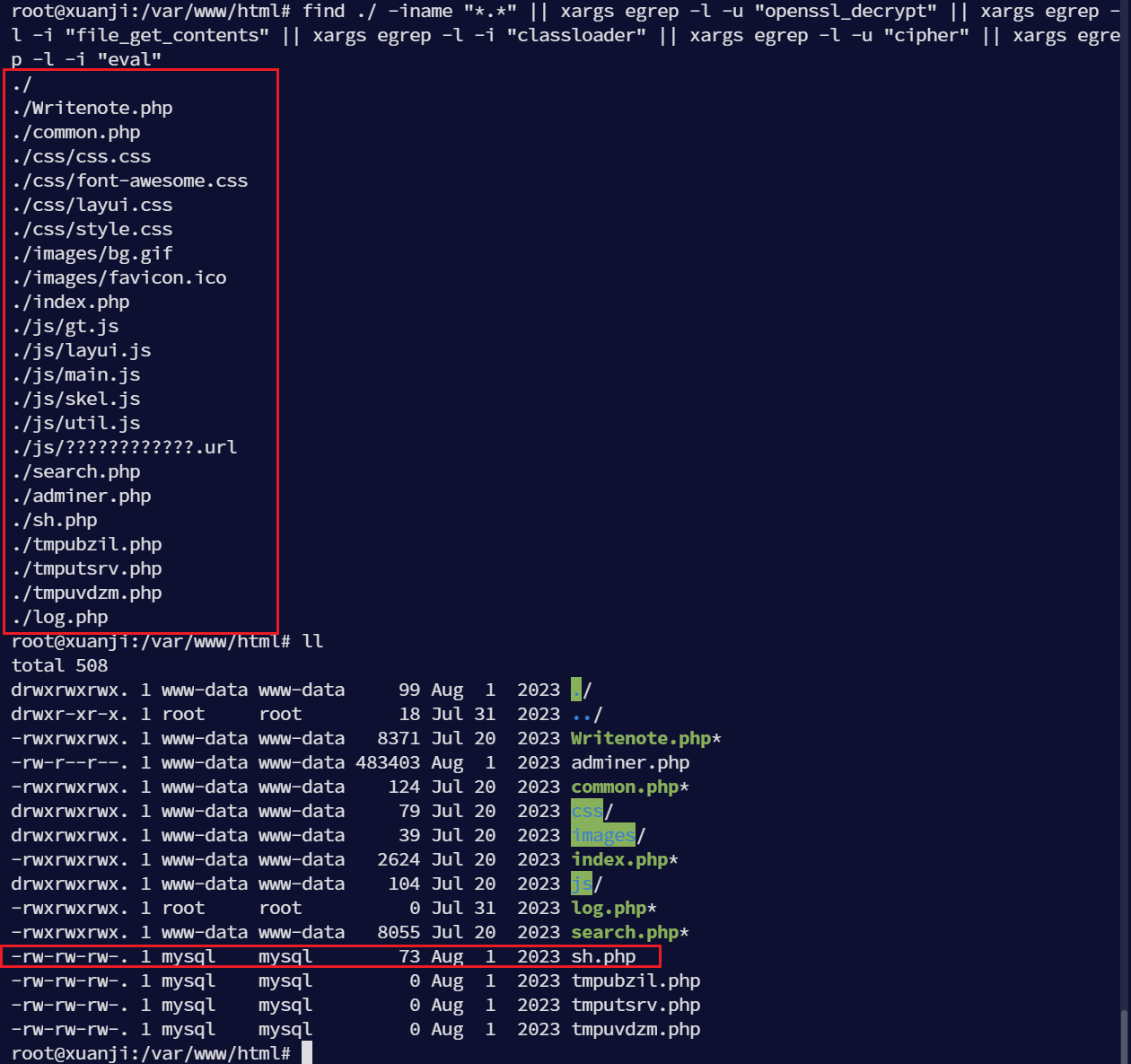Click the ../ parent directory entry
The height and width of the screenshot is (1064, 1131).
(x=586, y=714)
